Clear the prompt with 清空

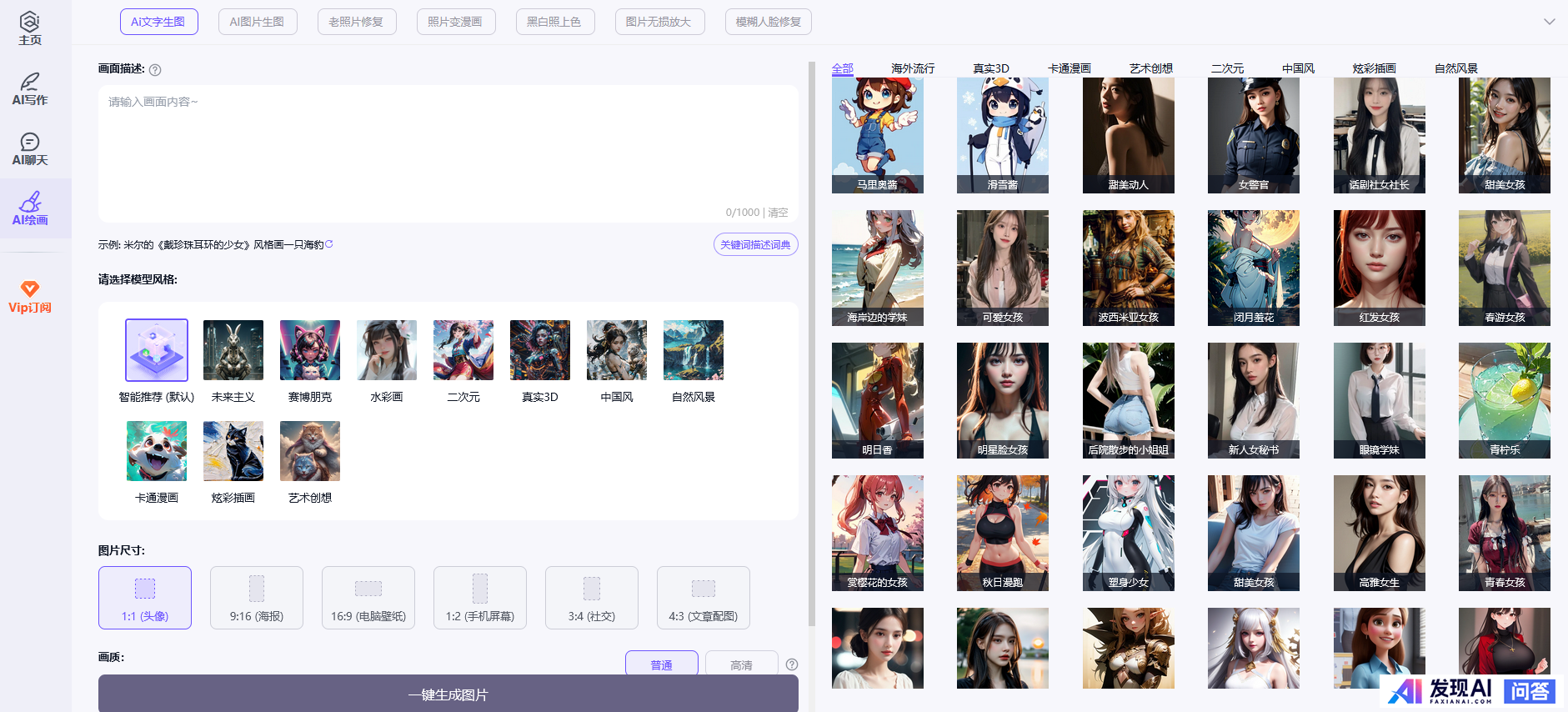click(x=778, y=213)
